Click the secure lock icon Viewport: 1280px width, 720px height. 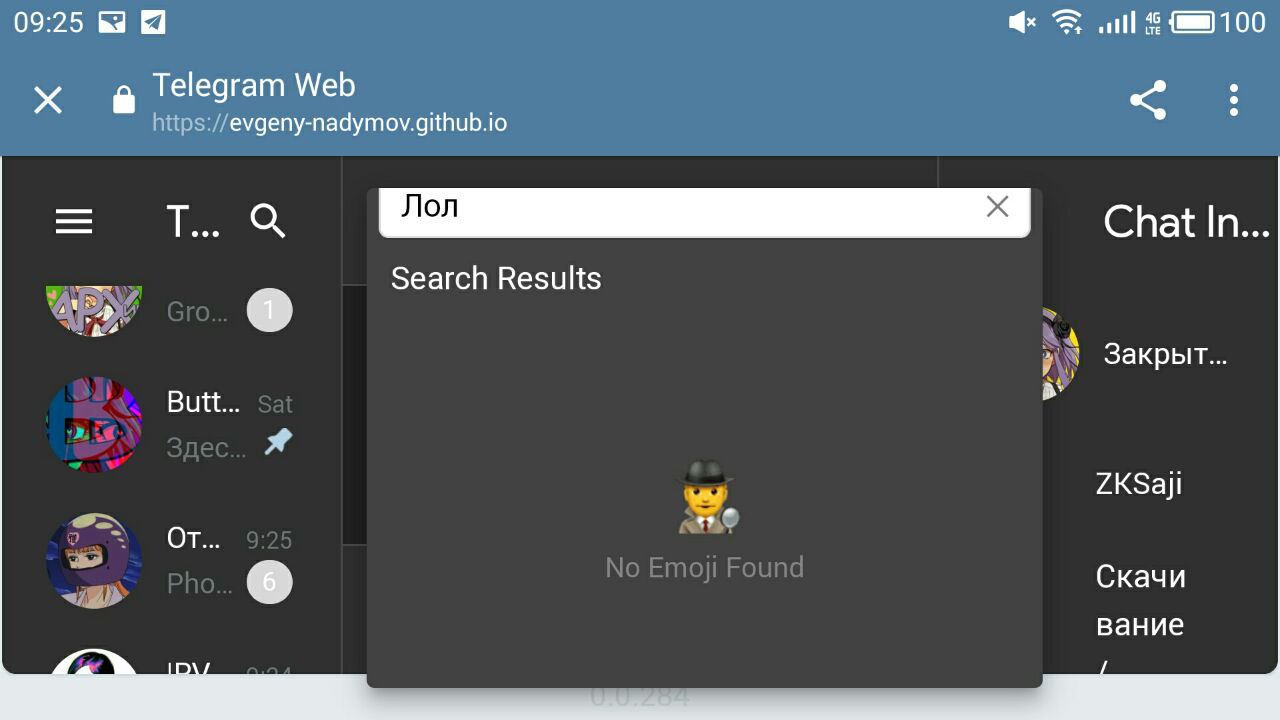click(x=124, y=100)
